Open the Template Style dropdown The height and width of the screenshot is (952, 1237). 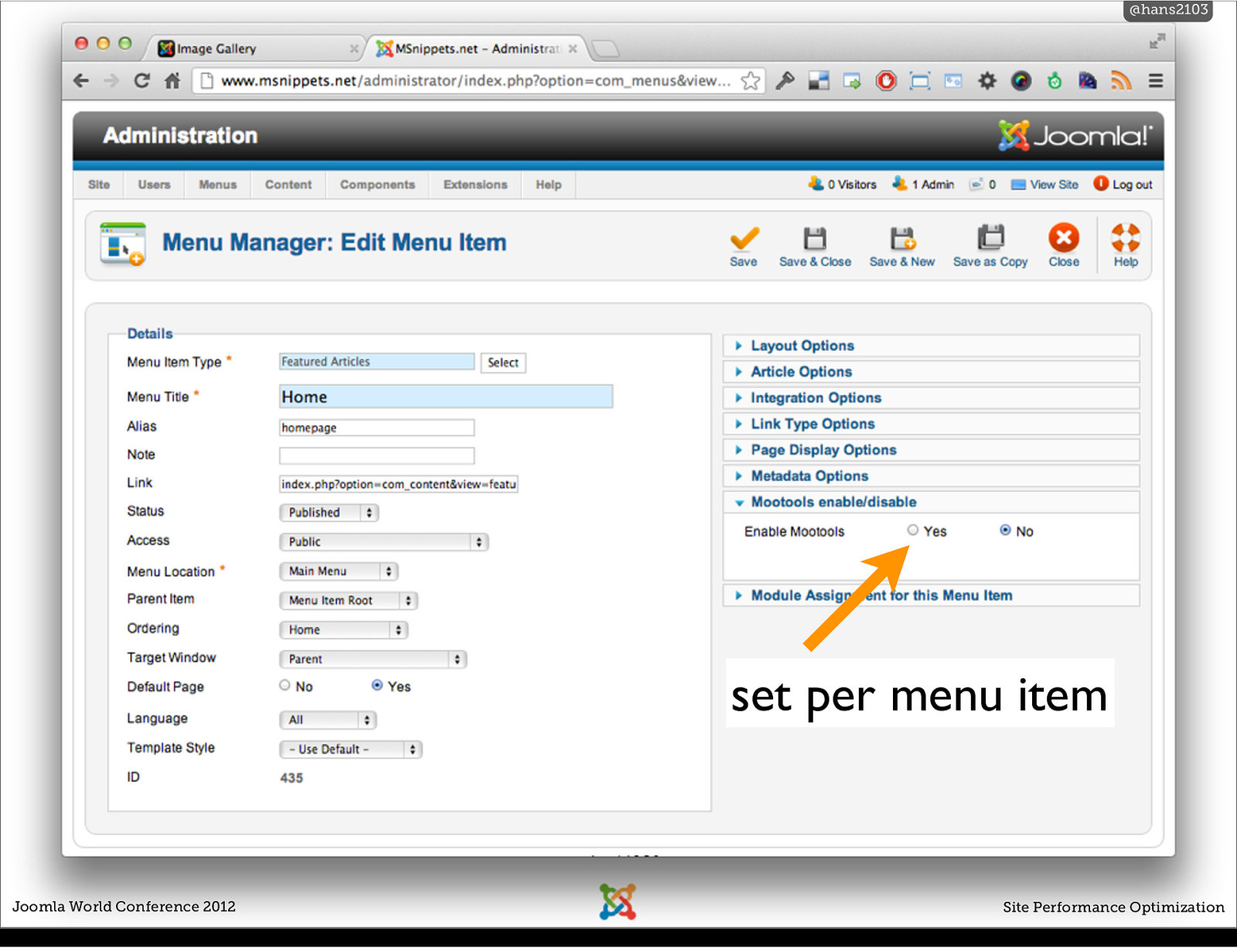point(350,750)
